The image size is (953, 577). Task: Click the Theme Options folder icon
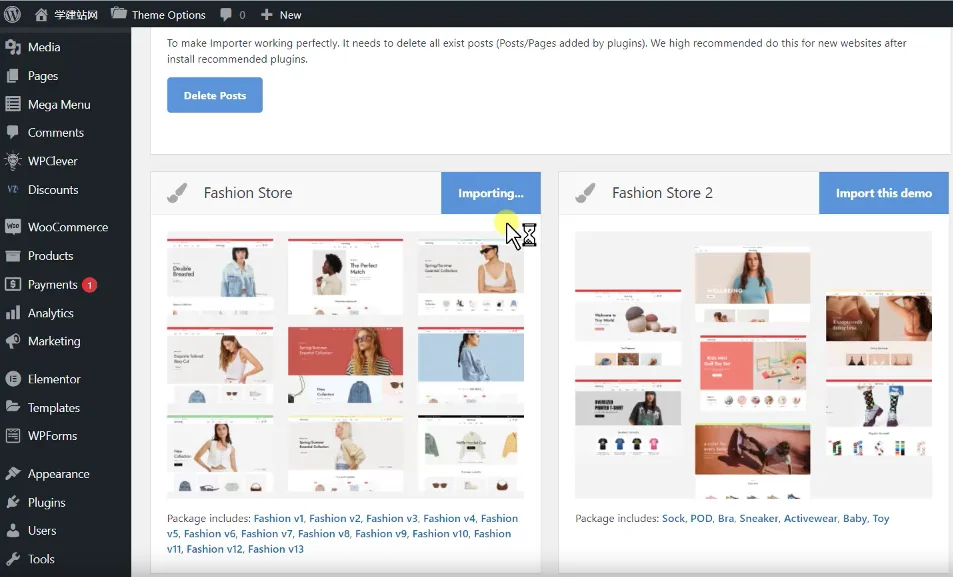click(x=119, y=14)
